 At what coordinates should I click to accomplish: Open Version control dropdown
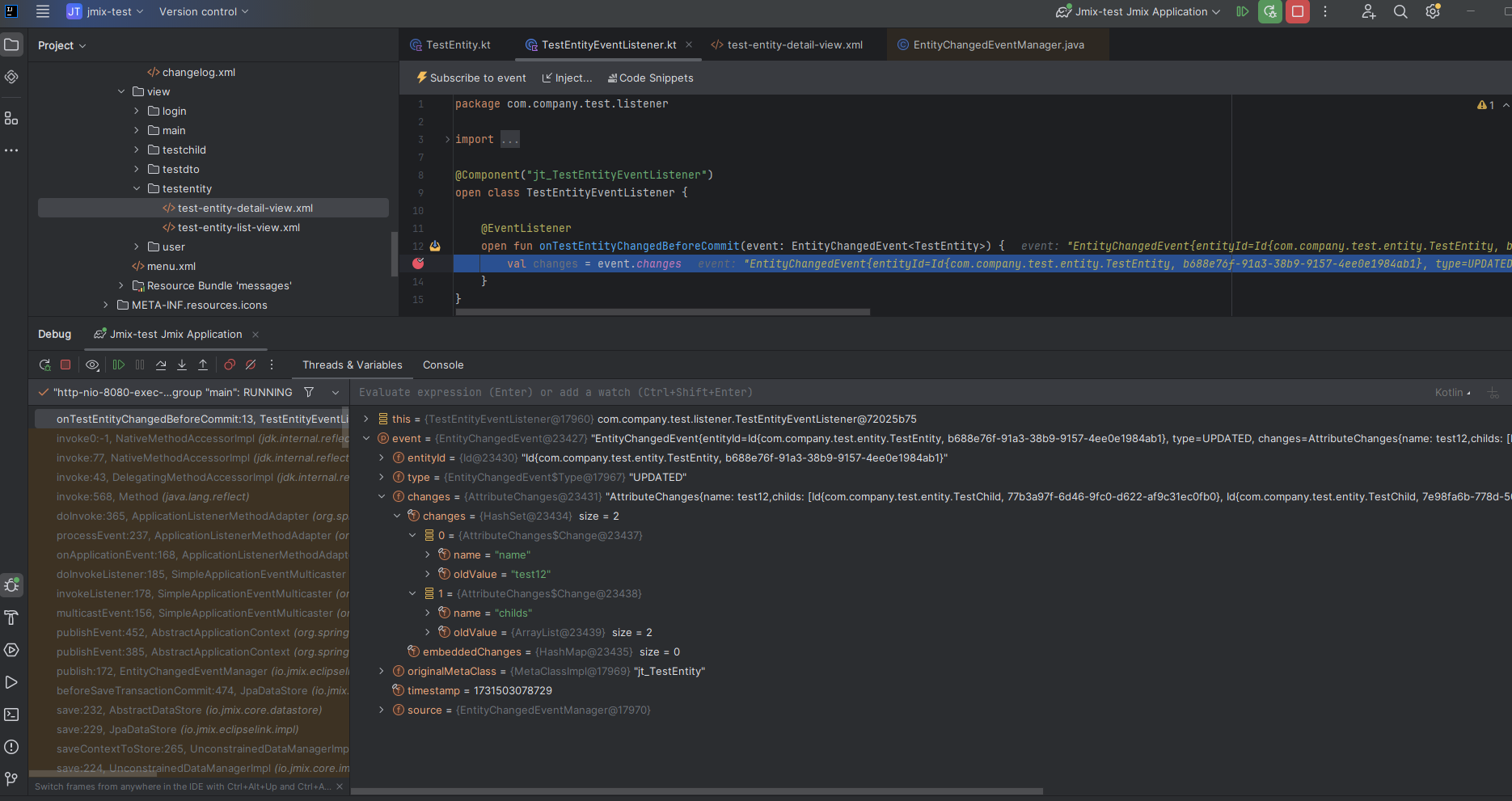click(204, 11)
